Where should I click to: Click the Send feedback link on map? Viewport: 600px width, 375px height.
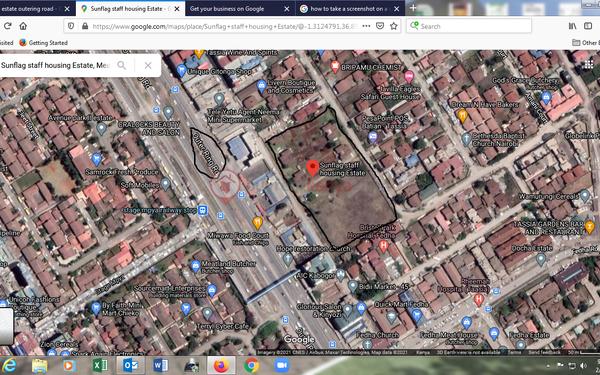click(x=545, y=352)
